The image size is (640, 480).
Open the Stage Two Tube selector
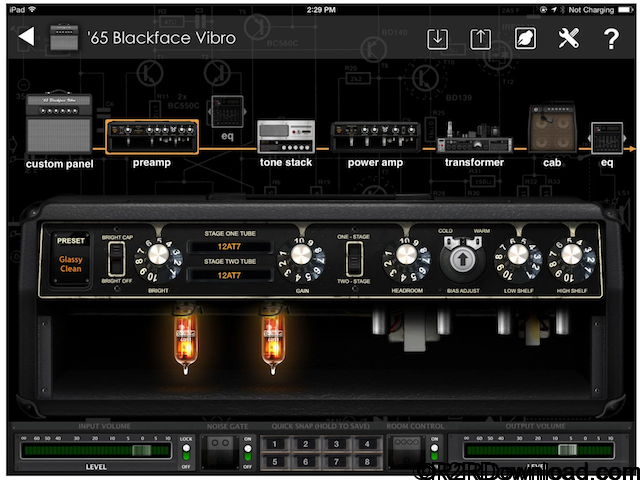click(x=229, y=275)
